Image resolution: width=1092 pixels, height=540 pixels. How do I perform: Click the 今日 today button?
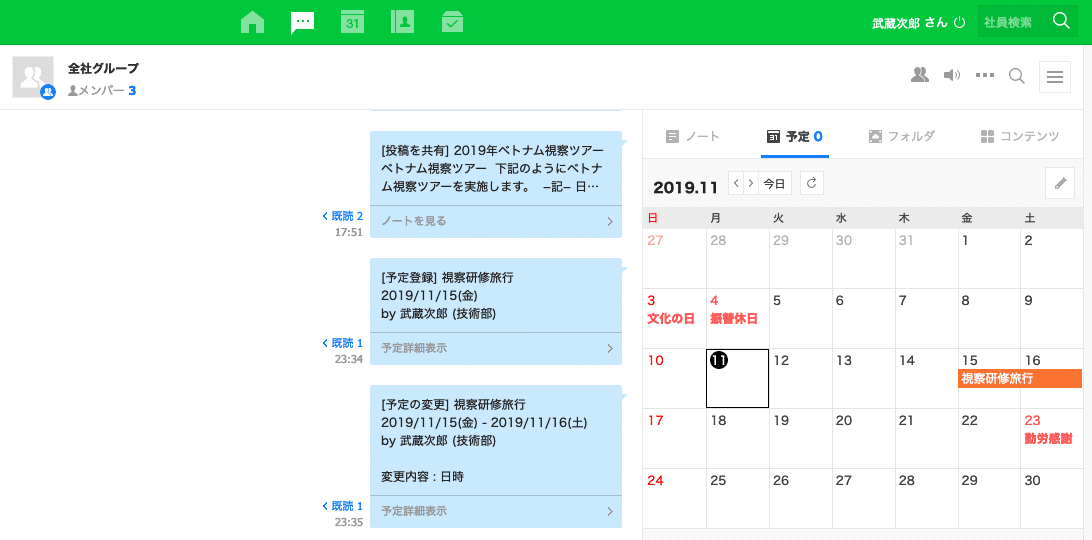tap(774, 183)
